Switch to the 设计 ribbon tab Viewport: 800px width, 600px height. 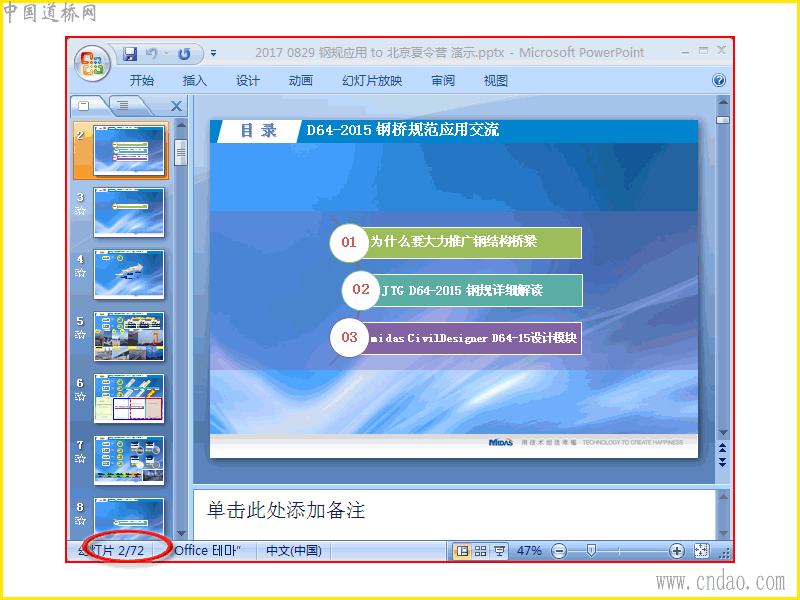(247, 81)
